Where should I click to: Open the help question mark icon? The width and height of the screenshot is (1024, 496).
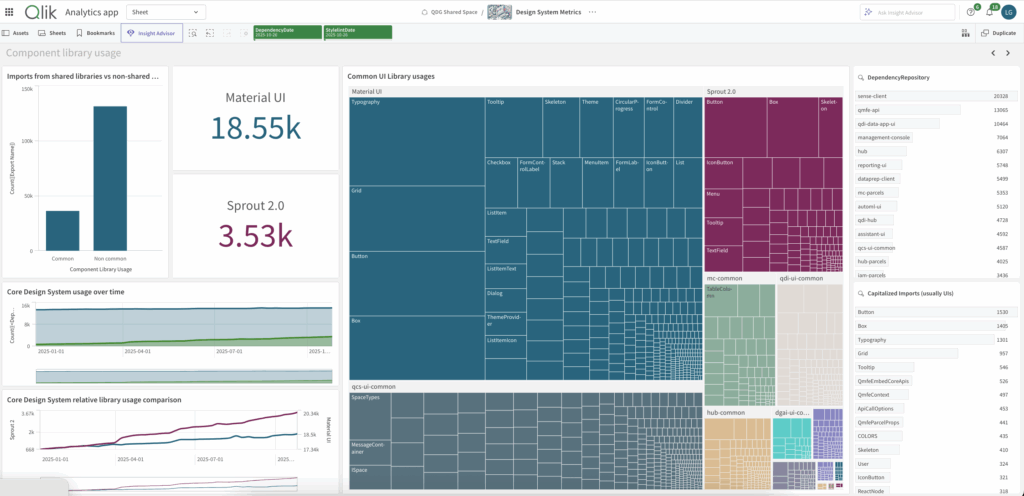(970, 12)
